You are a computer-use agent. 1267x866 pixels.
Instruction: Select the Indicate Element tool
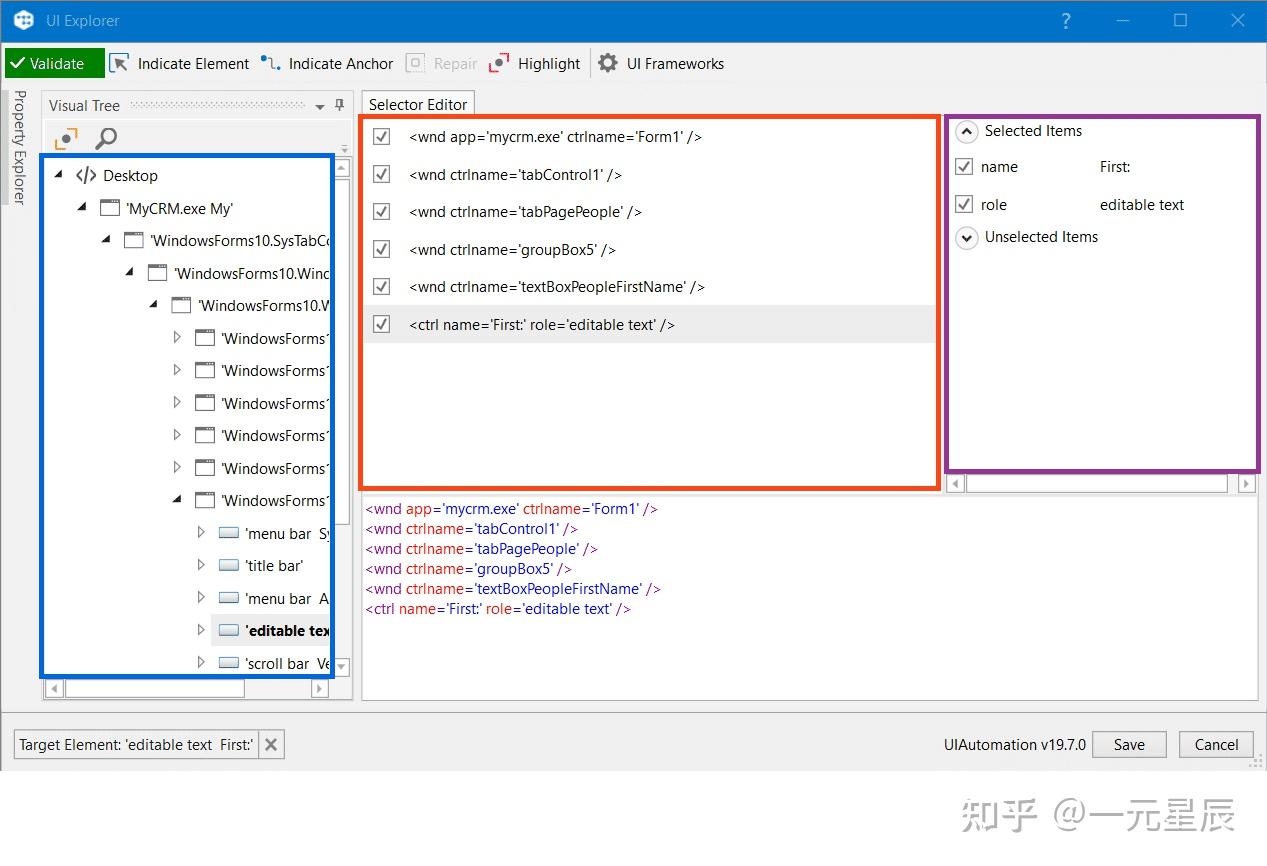tap(180, 63)
